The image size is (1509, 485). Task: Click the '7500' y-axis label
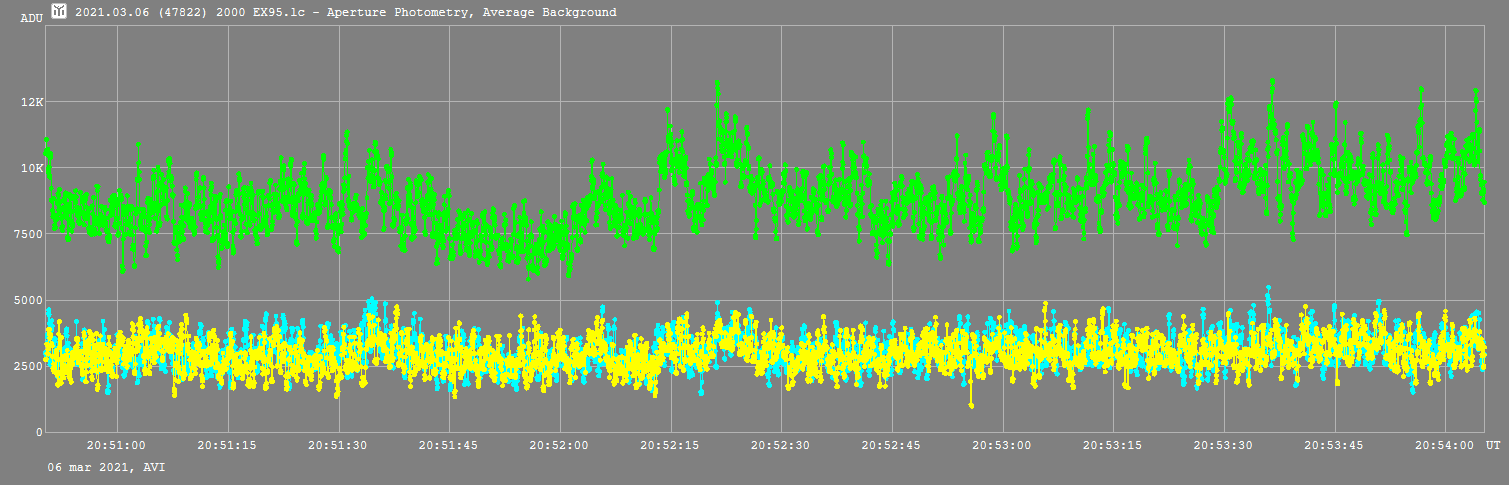(28, 234)
